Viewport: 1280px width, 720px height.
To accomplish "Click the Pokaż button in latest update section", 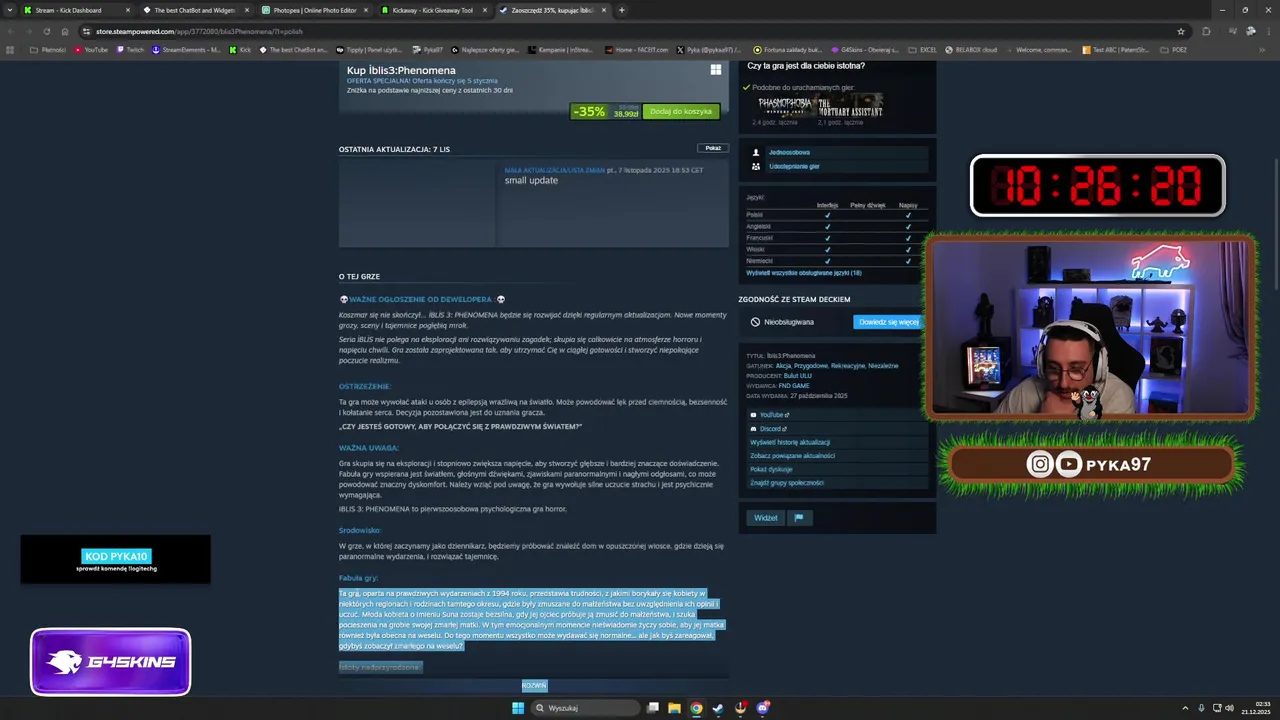I will click(x=712, y=148).
